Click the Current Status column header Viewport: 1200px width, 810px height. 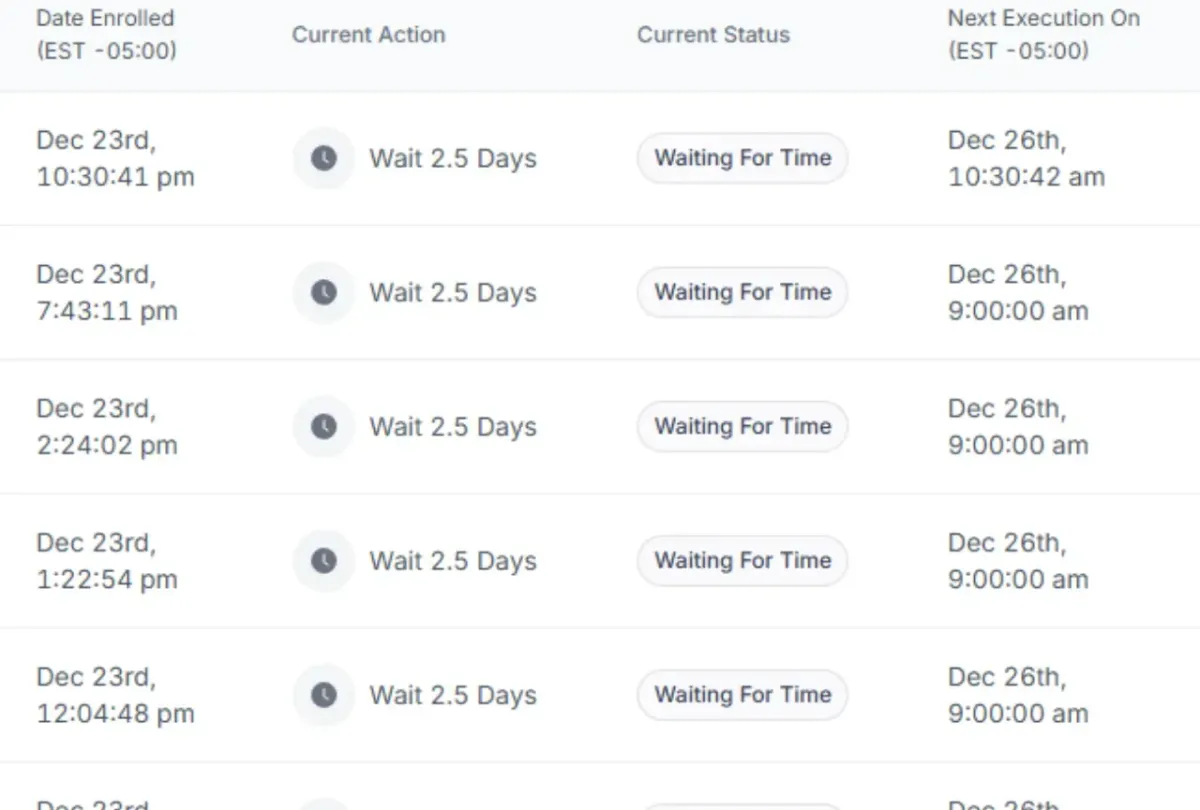pos(713,34)
